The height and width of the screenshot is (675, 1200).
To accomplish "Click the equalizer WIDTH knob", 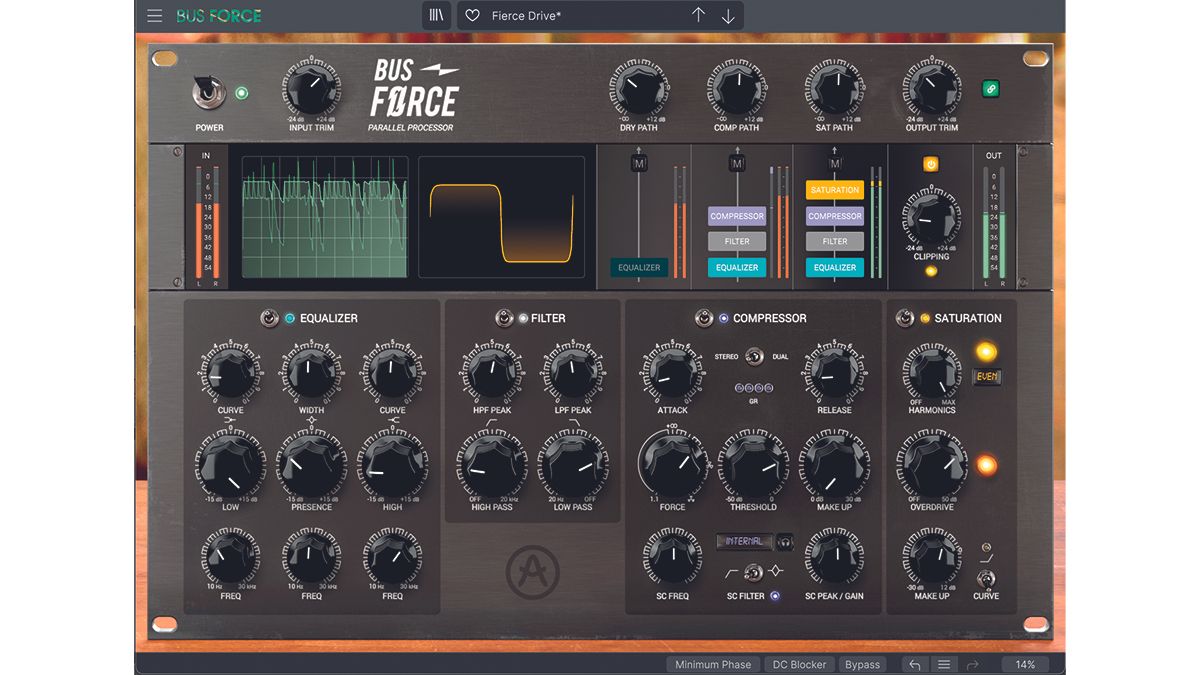I will point(311,372).
